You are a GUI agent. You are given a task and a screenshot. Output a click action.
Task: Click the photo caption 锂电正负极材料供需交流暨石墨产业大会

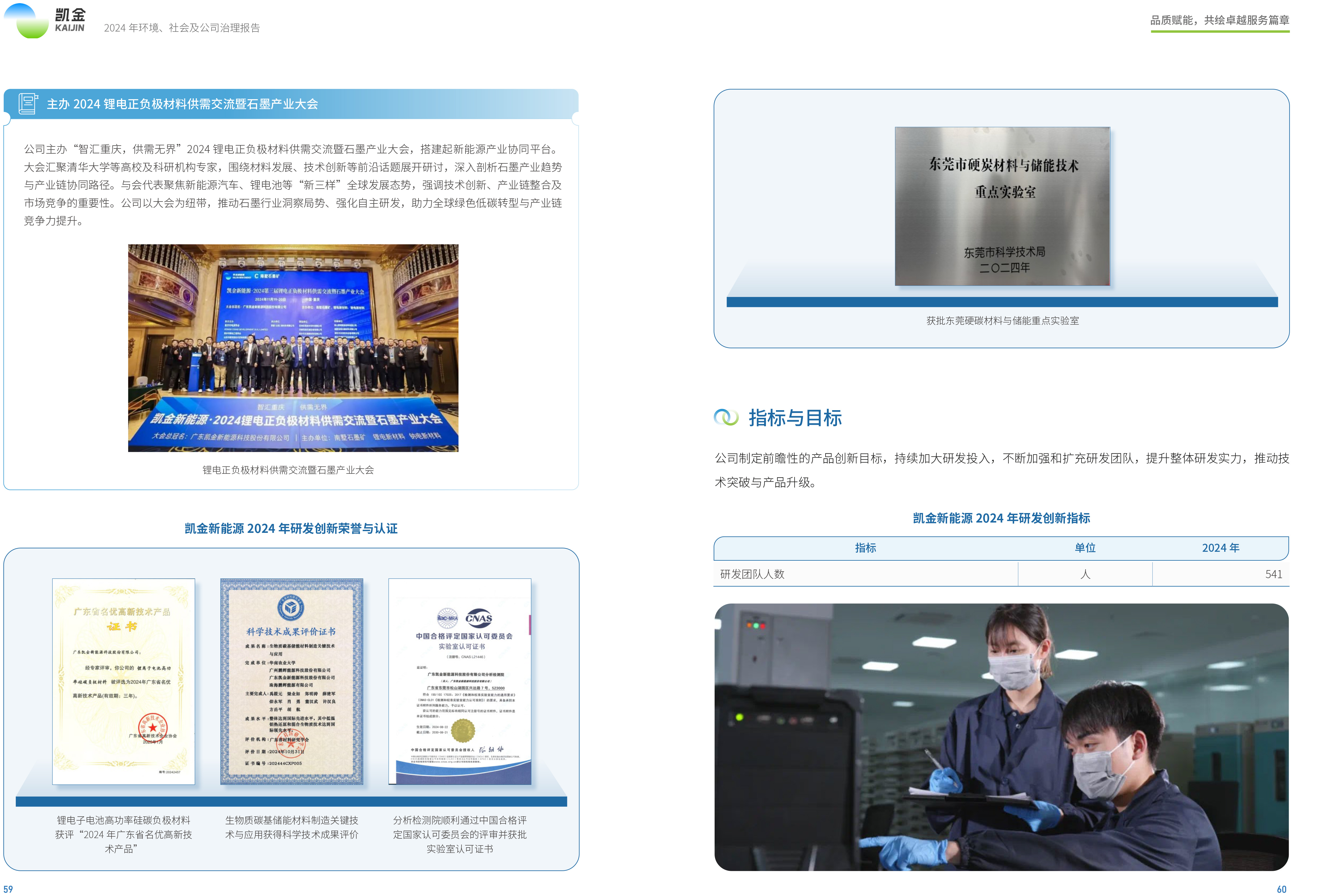pos(288,470)
